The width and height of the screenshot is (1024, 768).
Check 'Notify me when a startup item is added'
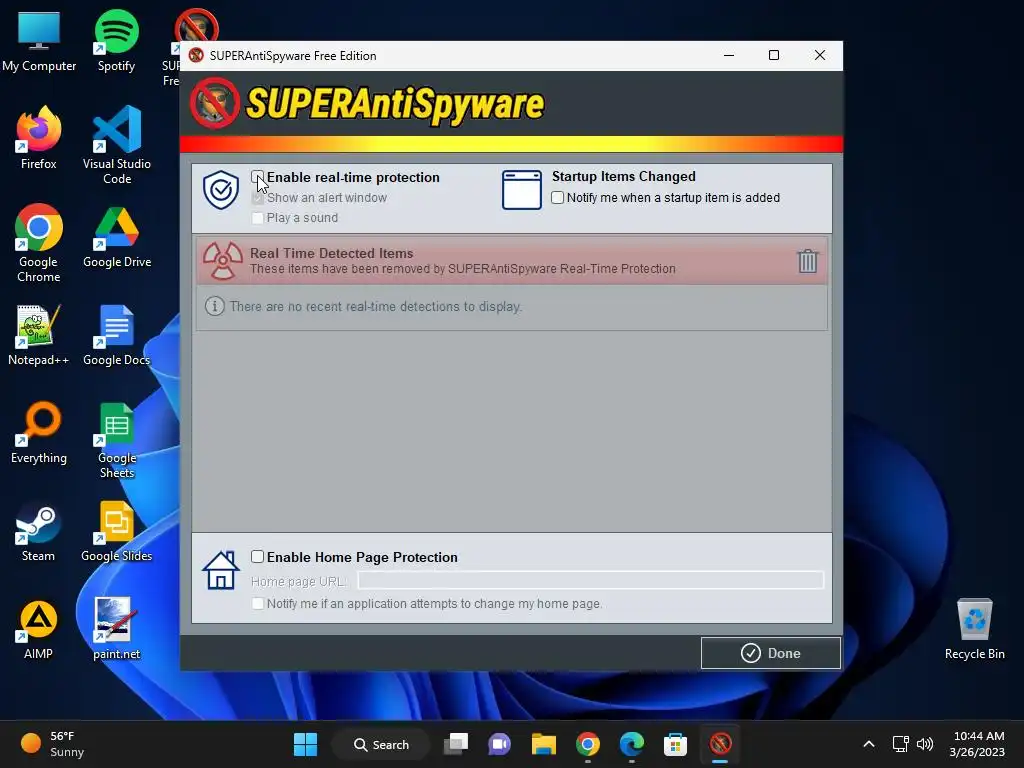click(557, 197)
